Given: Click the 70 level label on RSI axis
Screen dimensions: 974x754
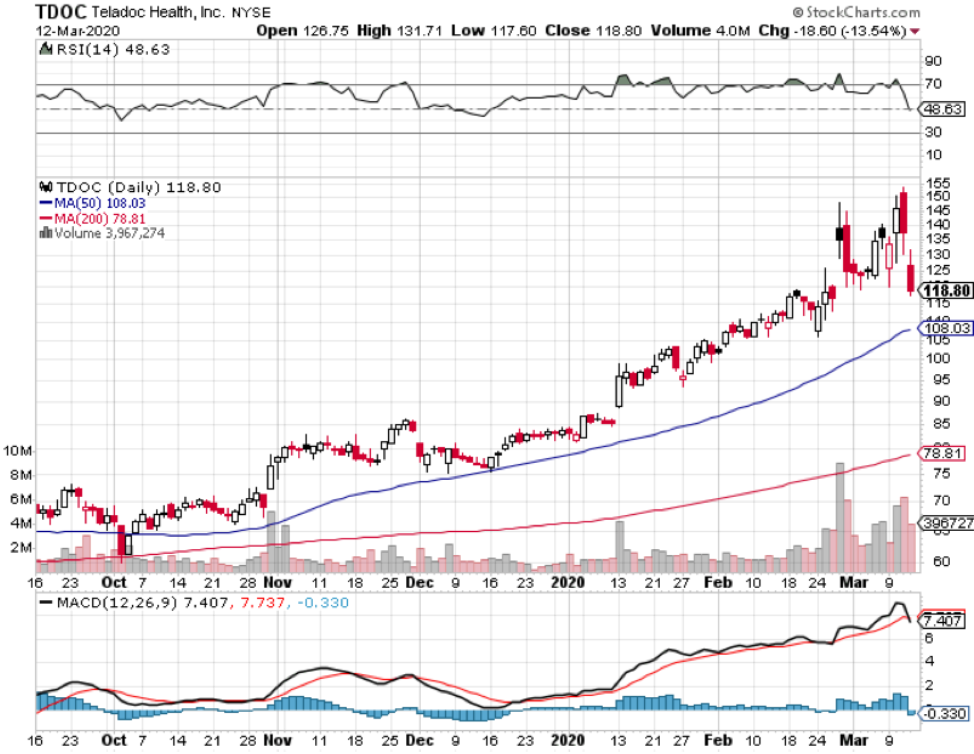Looking at the screenshot, I should 933,84.
